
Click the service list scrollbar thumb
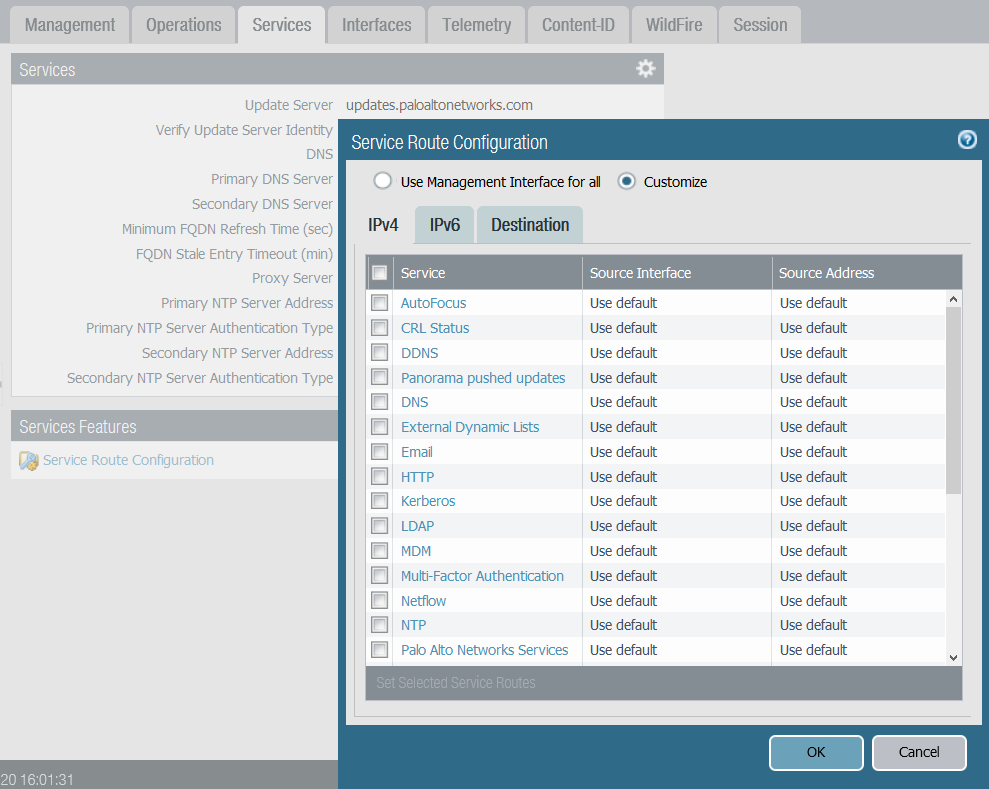coord(953,400)
